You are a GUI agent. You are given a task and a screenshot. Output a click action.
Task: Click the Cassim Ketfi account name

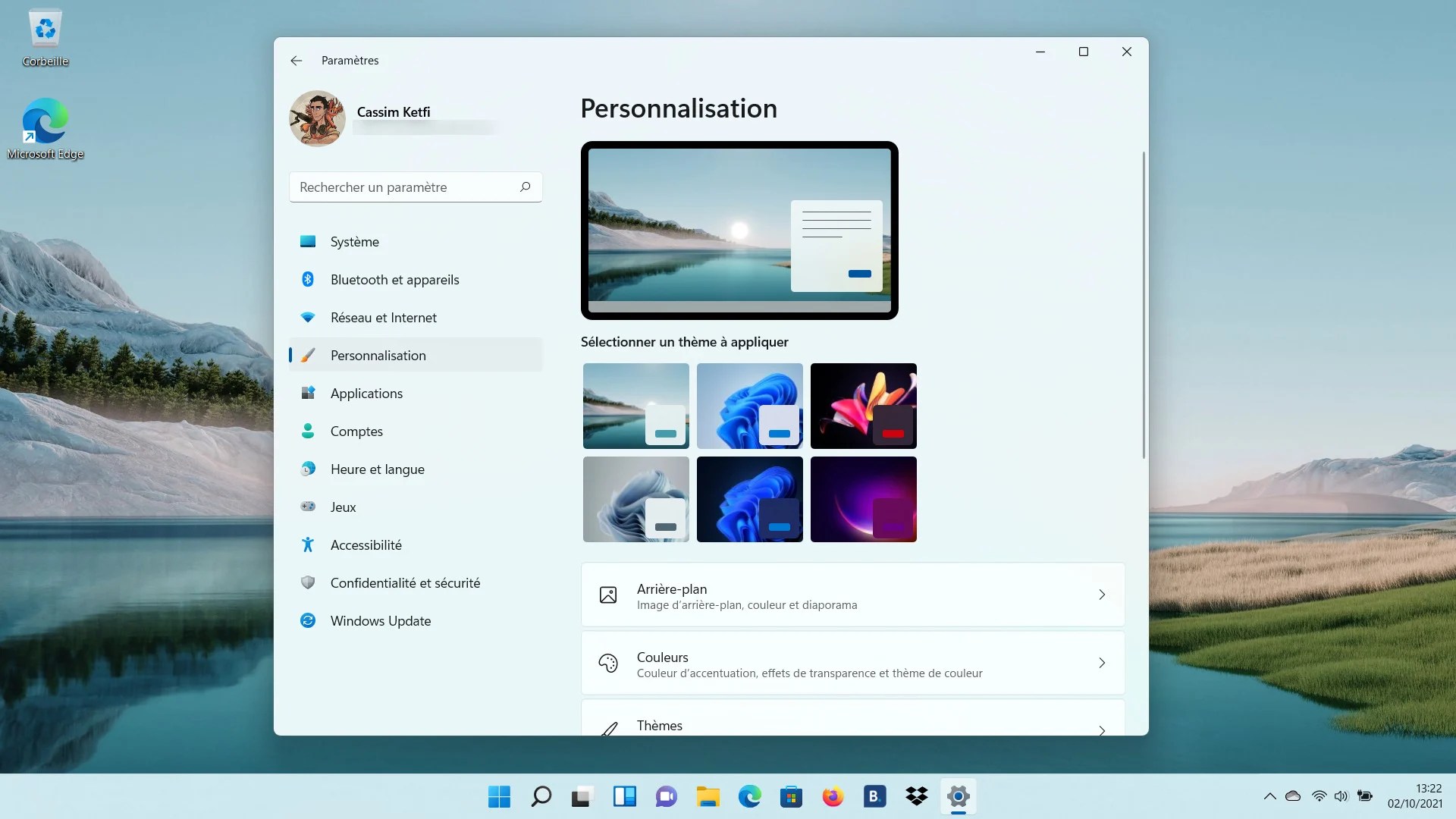[393, 112]
